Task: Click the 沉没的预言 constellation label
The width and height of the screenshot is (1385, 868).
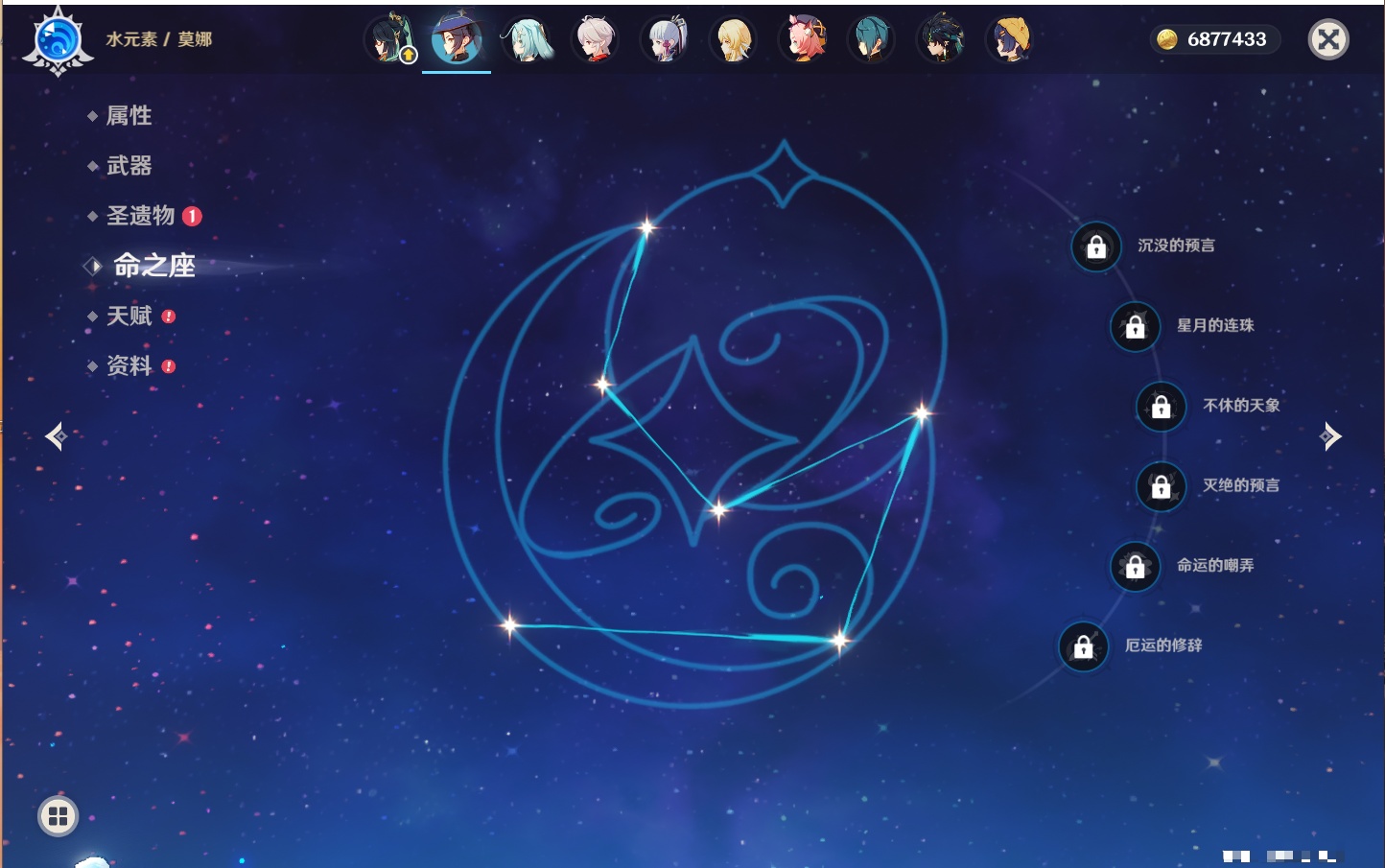Action: point(1176,246)
